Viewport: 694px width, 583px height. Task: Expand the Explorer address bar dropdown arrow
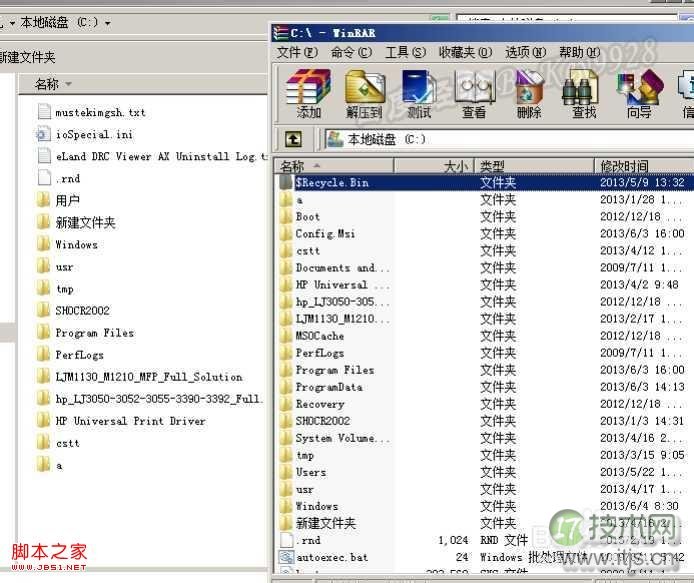point(108,22)
